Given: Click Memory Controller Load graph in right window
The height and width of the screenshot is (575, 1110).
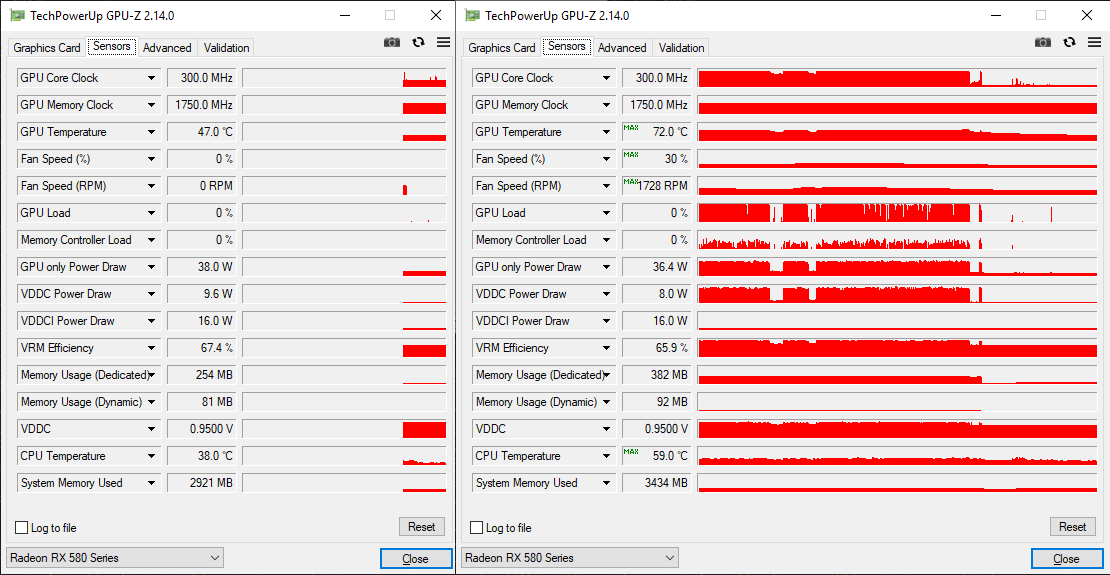Looking at the screenshot, I should 897,240.
